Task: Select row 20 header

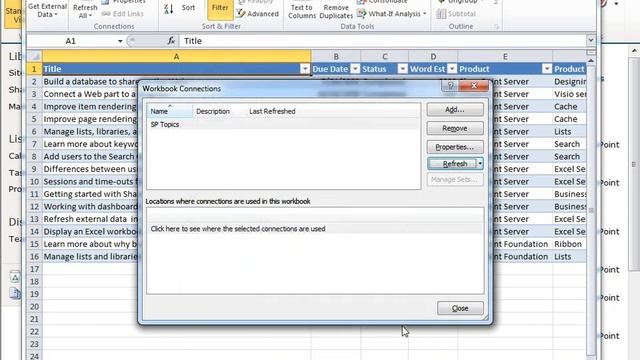Action: tap(34, 307)
